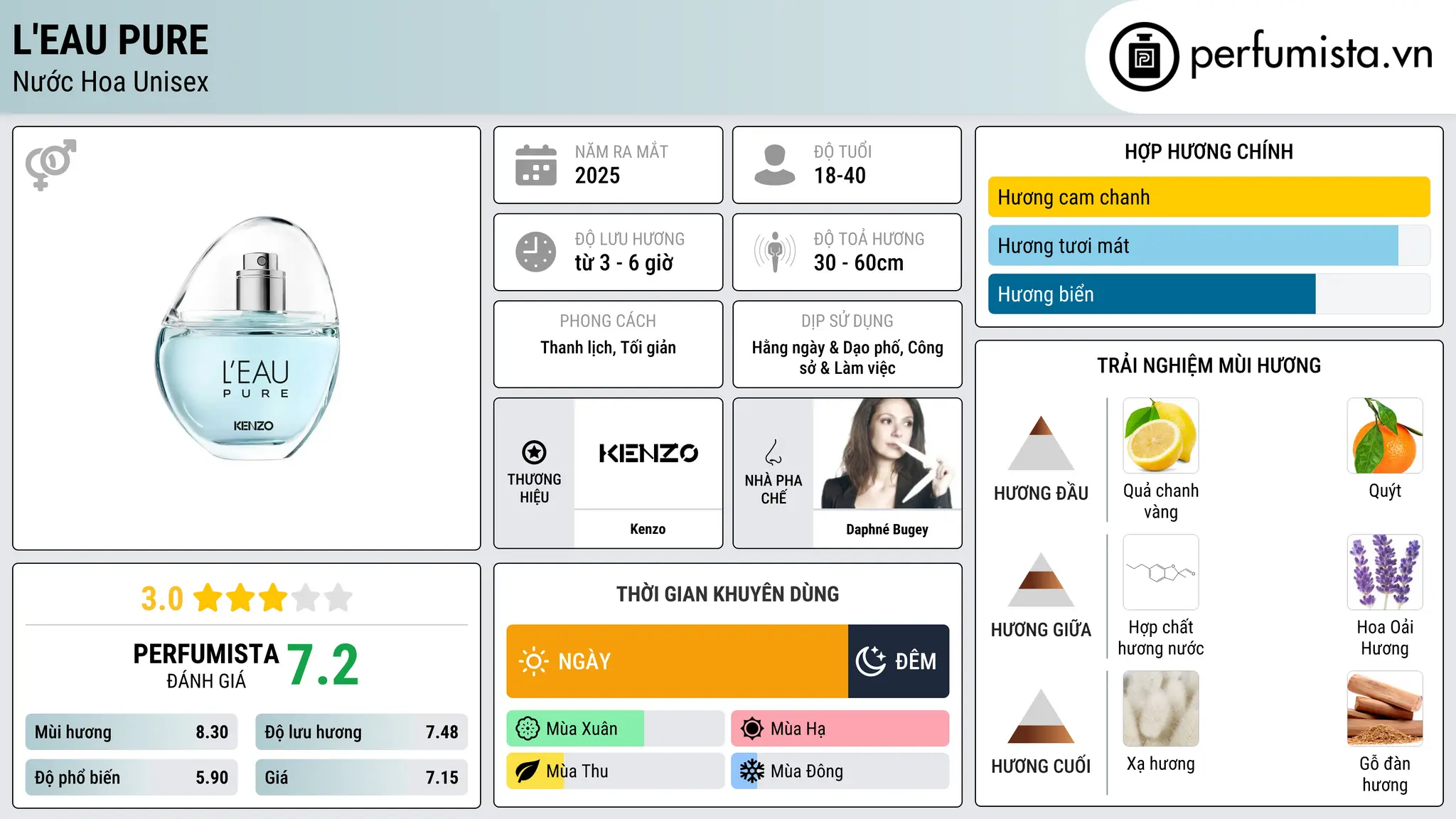This screenshot has width=1456, height=819.
Task: Click the Thanh lịch, Tối giản style text
Action: (608, 348)
